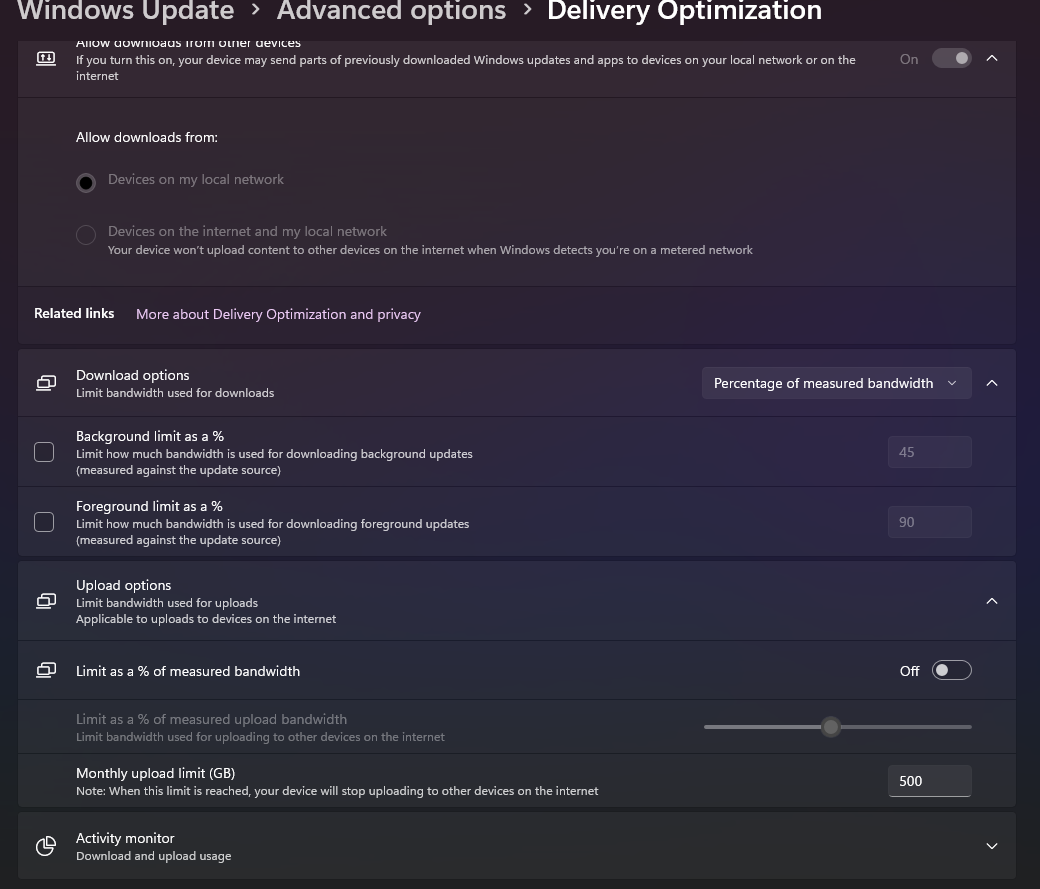Select Devices on the internet and my local network
1040x889 pixels.
(86, 235)
